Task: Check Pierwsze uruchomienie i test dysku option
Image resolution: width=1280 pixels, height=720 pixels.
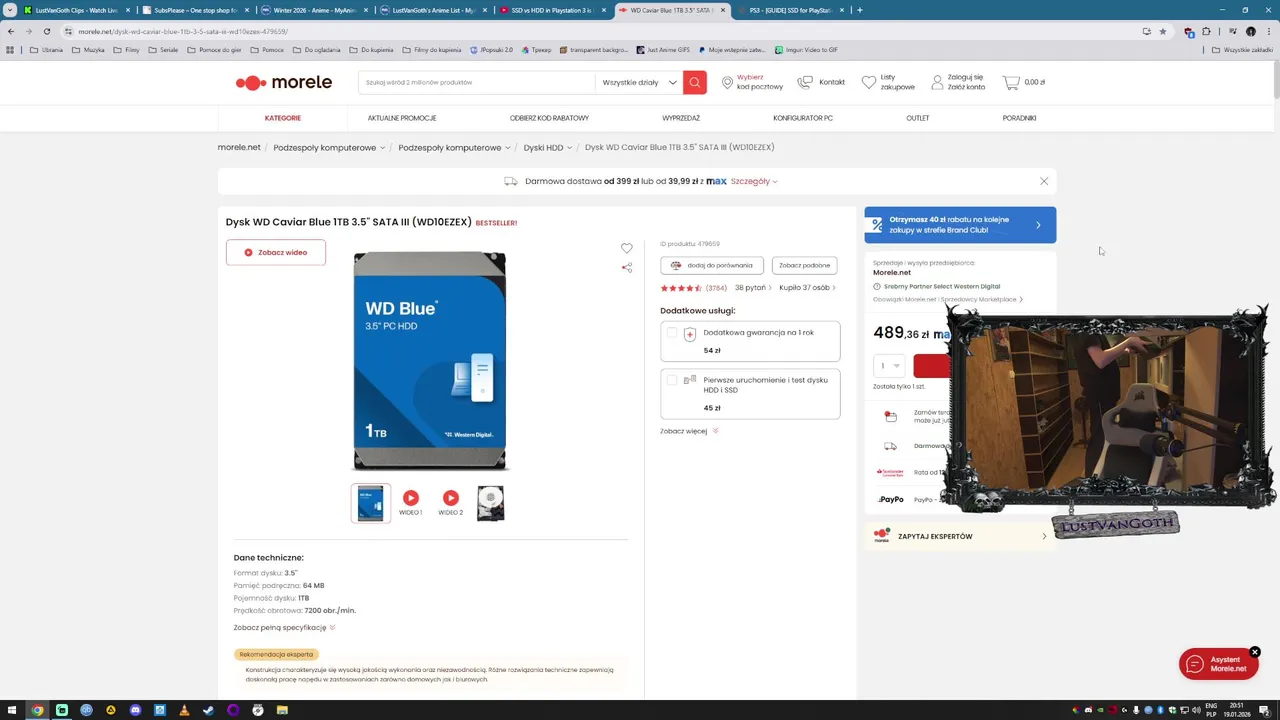Action: coord(672,380)
